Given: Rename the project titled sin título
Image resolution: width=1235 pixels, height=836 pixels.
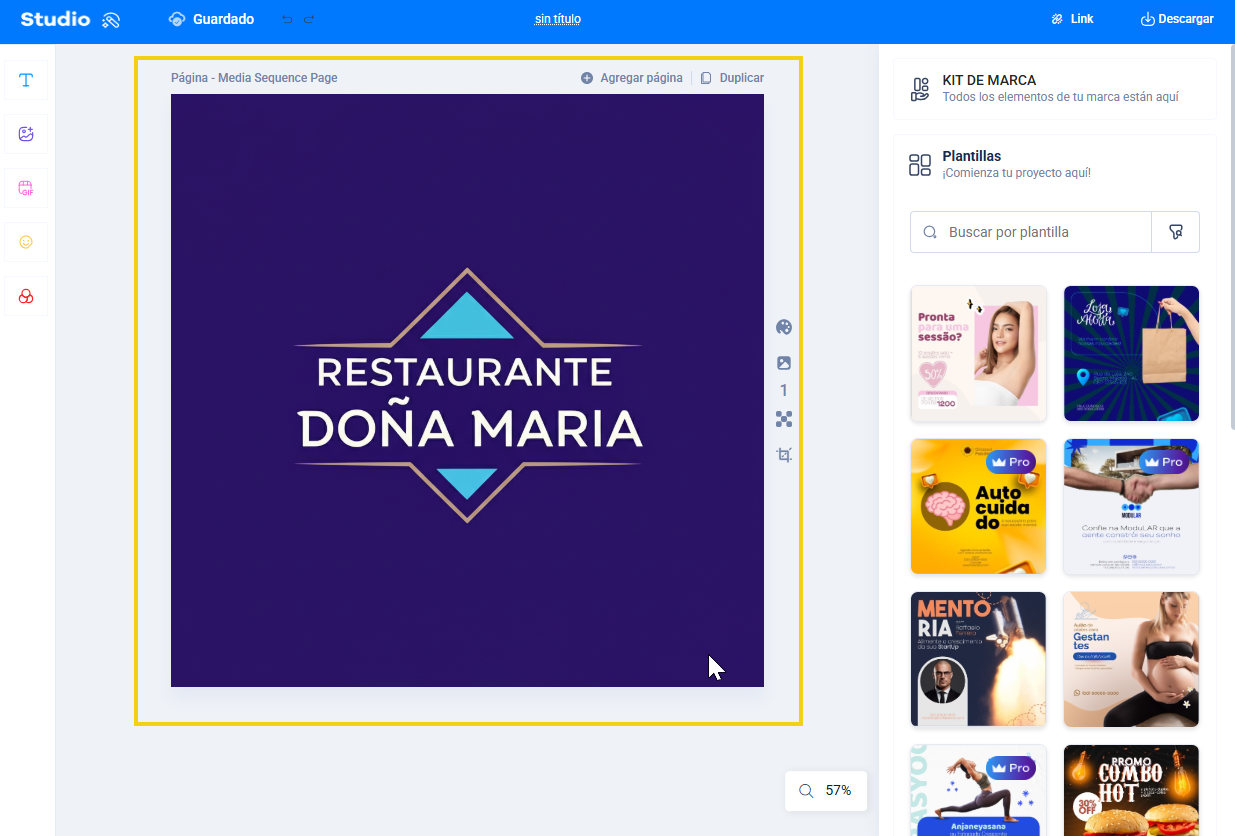Looking at the screenshot, I should click(558, 19).
